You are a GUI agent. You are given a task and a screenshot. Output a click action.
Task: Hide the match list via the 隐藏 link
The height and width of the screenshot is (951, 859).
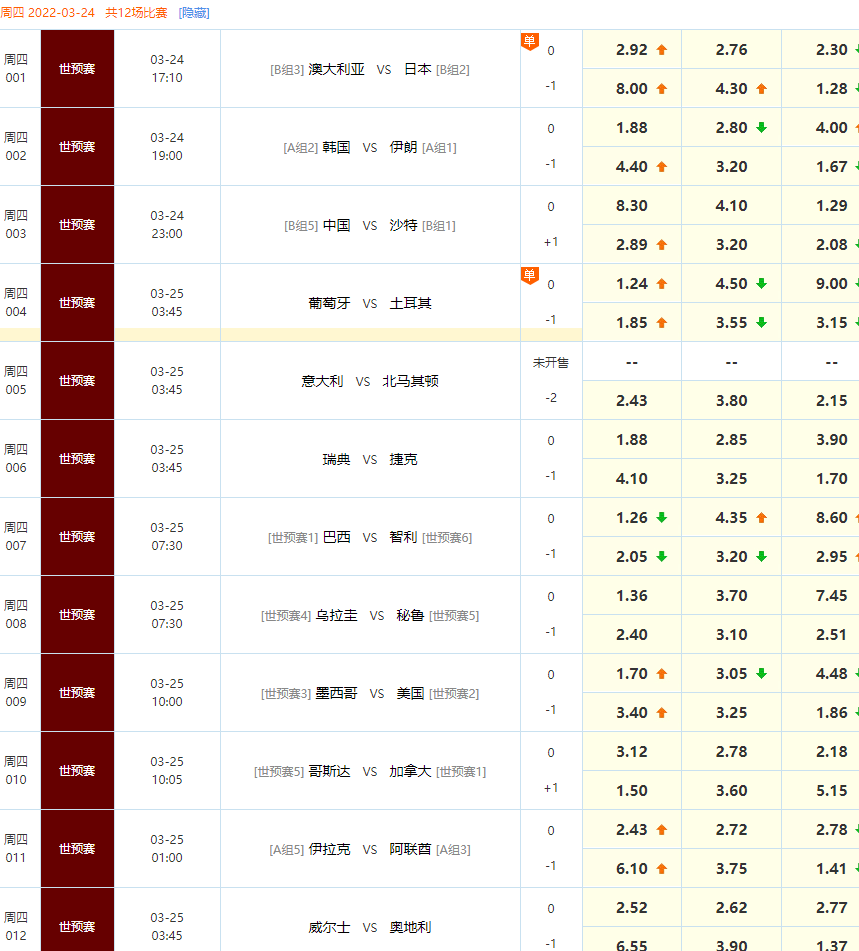[194, 14]
